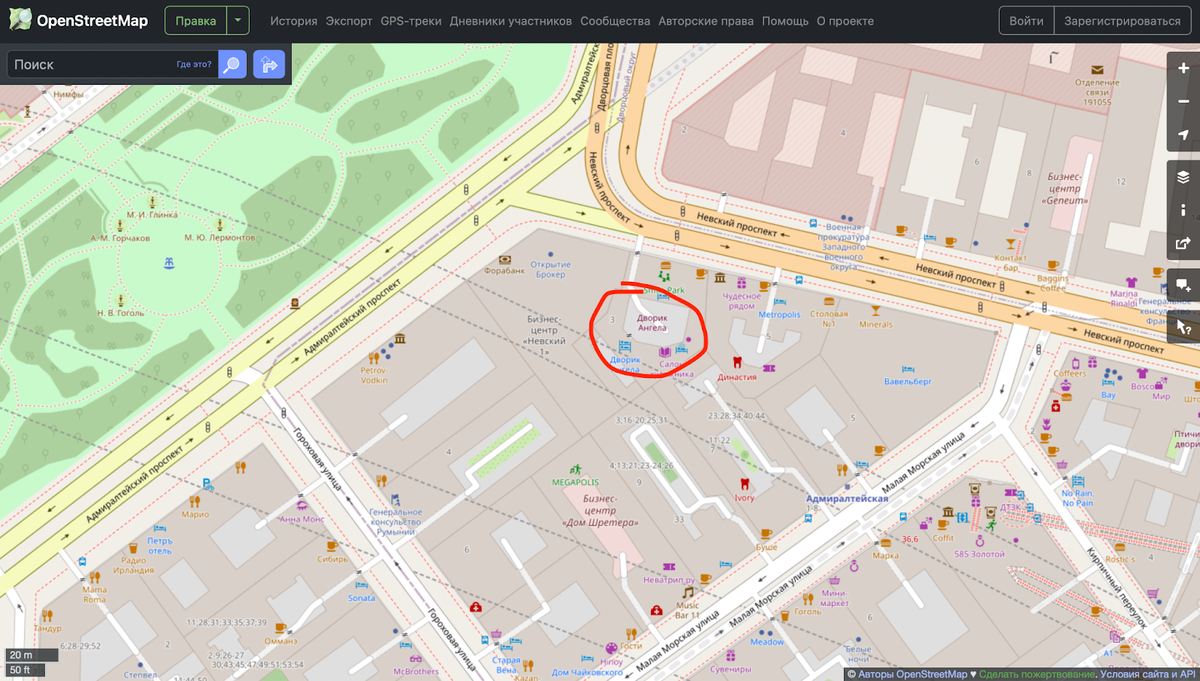Click the Военная прокуратура label

tap(844, 246)
